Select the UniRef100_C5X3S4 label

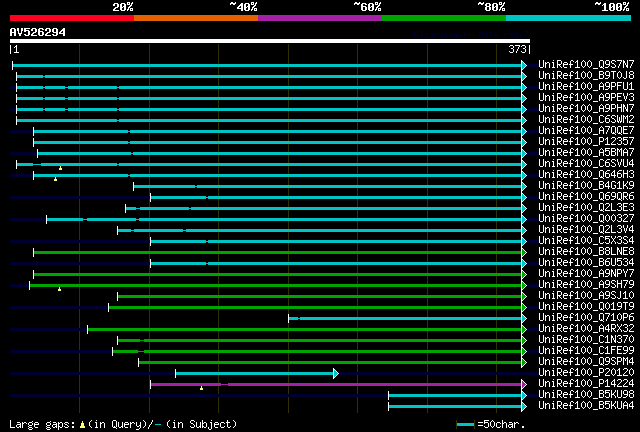586,240
